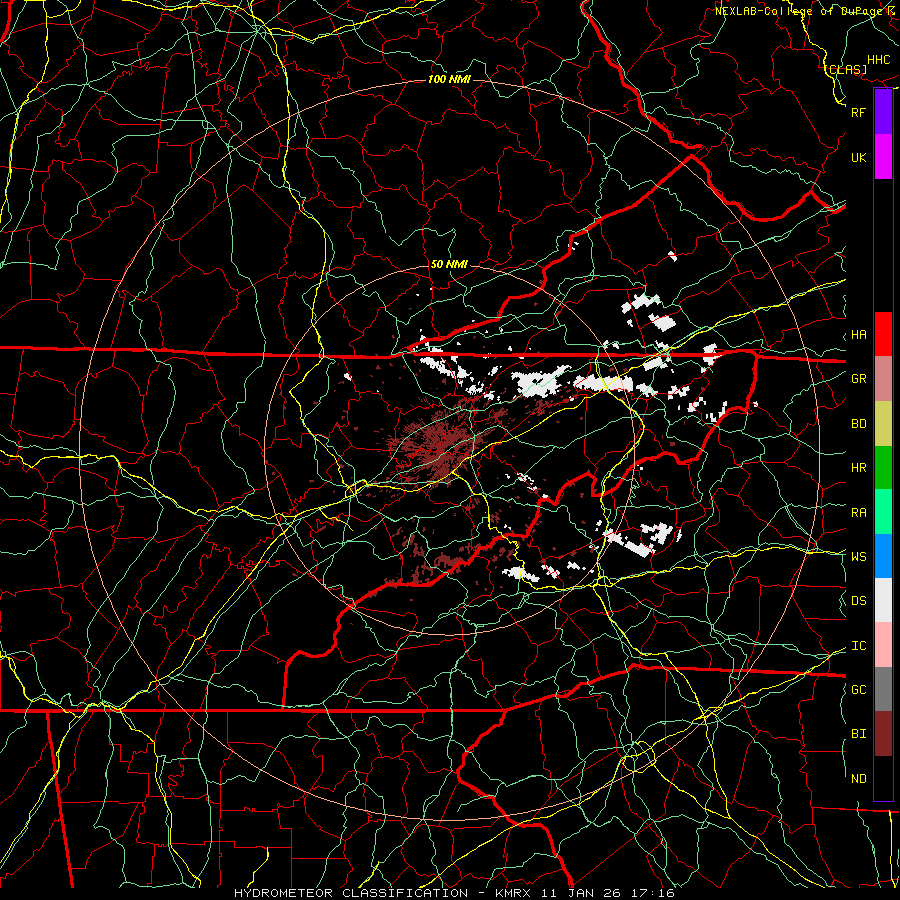Click 'HYDROMETEOR CLASSIFICATION' title text
The width and height of the screenshot is (900, 900).
351,893
